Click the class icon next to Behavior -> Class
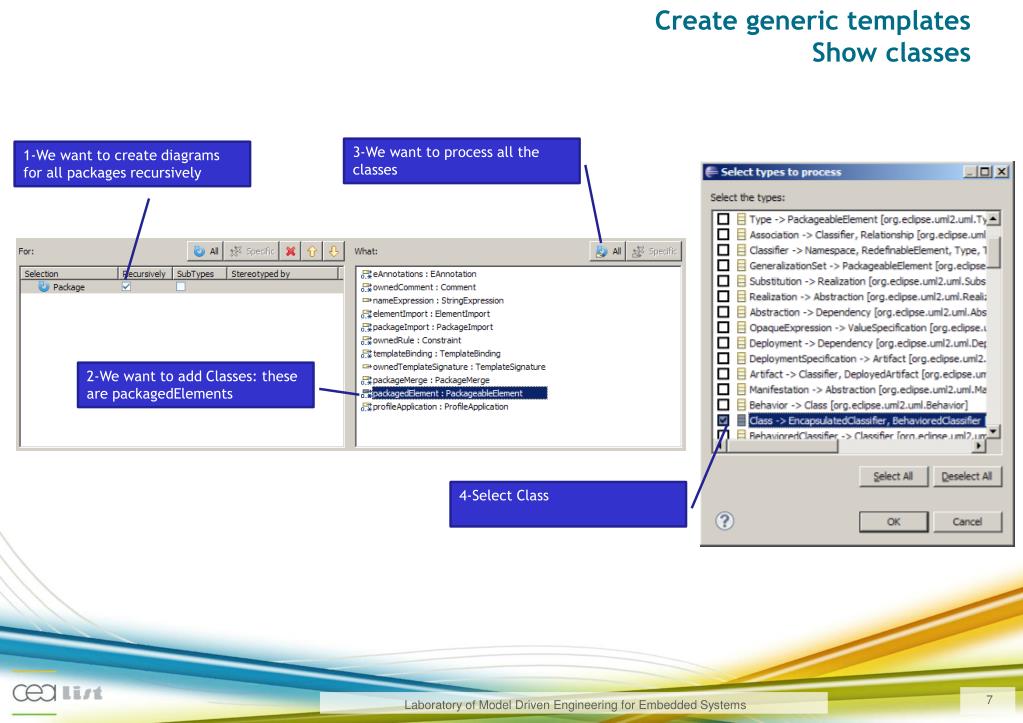Image resolution: width=1023 pixels, height=723 pixels. [741, 405]
